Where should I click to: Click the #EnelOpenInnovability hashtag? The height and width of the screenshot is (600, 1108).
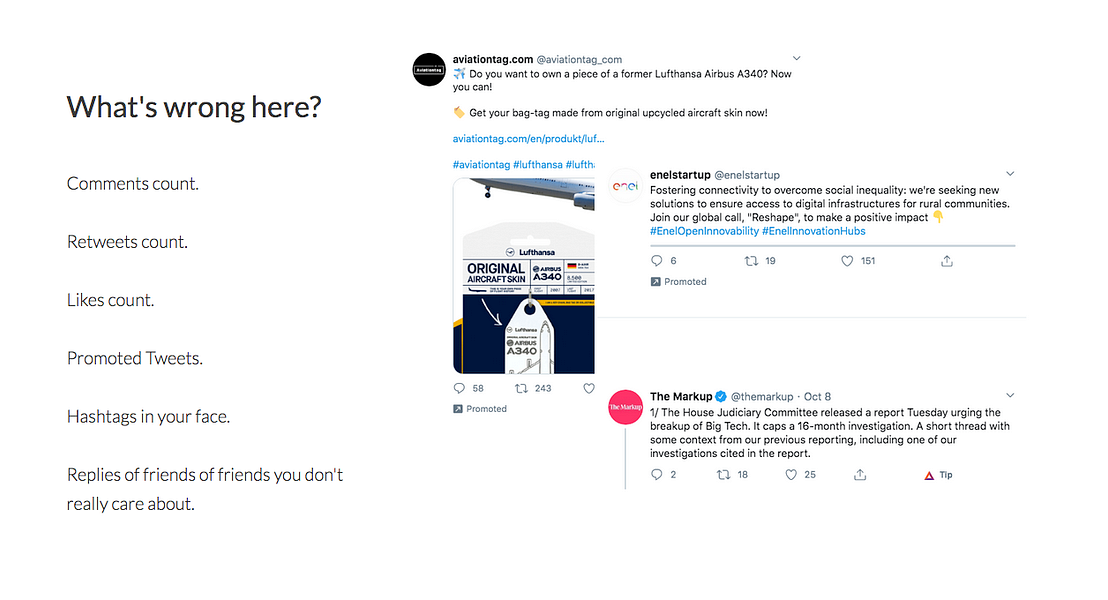(x=704, y=231)
